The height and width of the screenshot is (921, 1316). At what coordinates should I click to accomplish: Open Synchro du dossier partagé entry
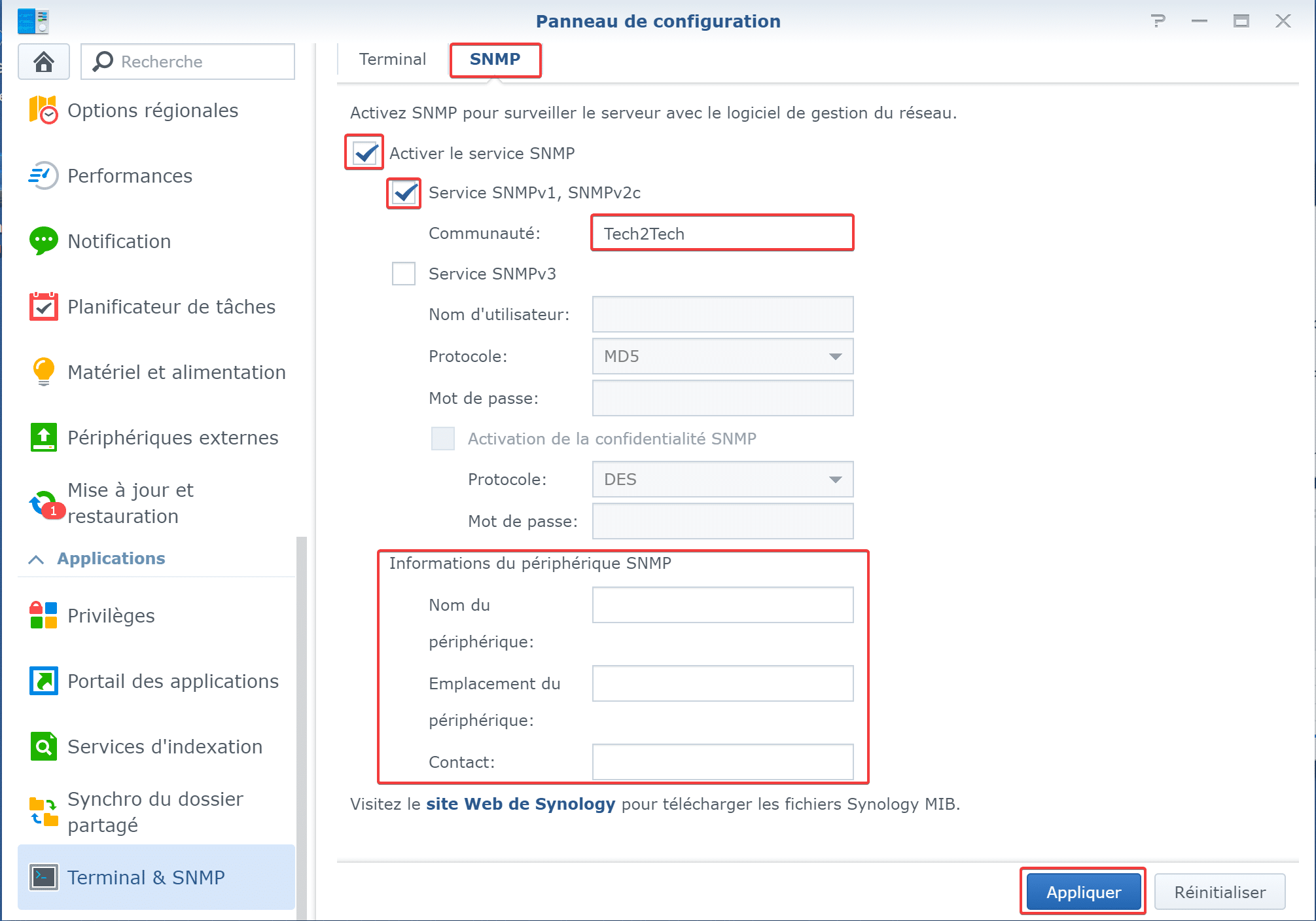click(156, 812)
